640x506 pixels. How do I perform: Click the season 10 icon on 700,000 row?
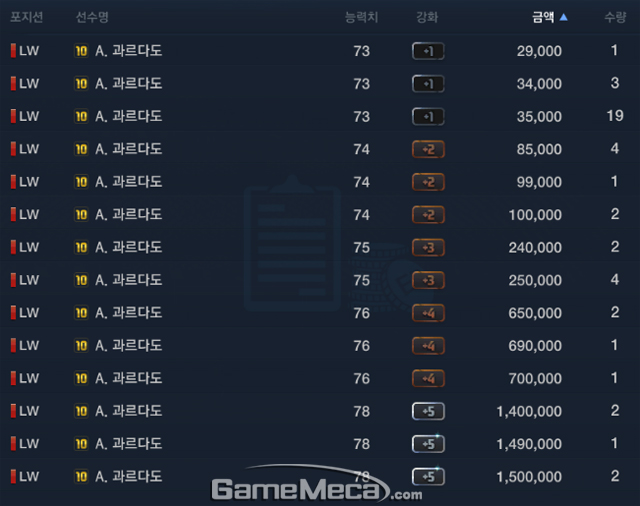click(81, 379)
